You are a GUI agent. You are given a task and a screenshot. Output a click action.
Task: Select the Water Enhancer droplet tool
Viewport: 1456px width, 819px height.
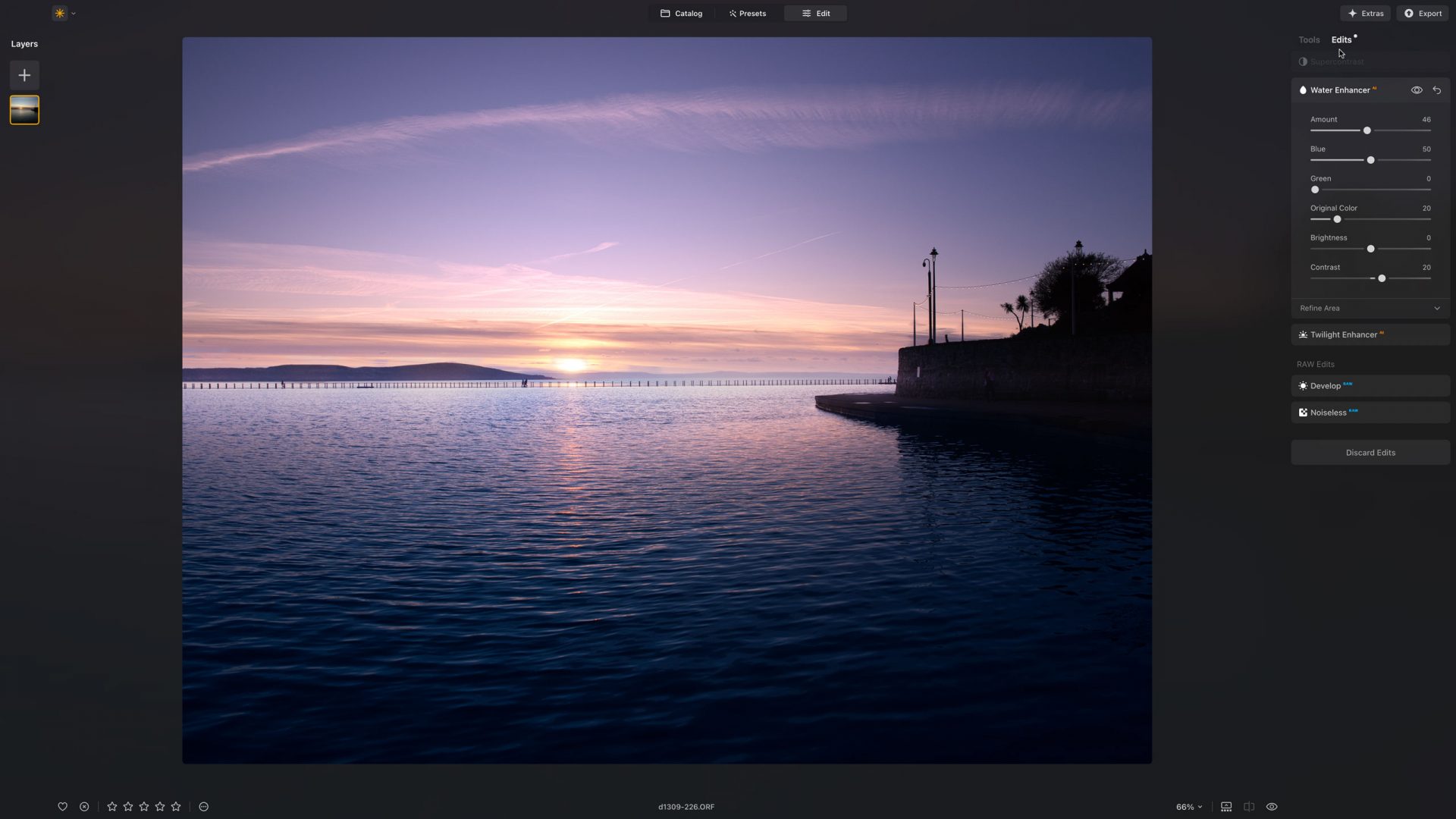pos(1303,89)
